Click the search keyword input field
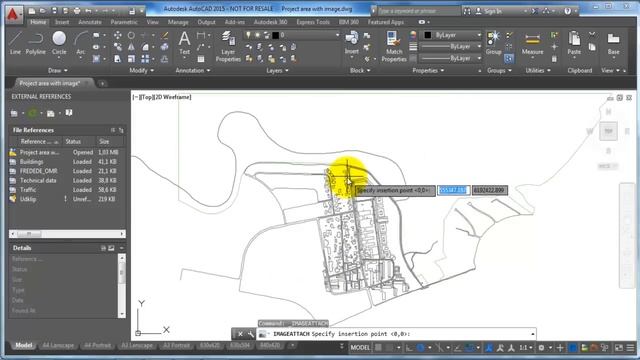The image size is (640, 360). pos(418,11)
